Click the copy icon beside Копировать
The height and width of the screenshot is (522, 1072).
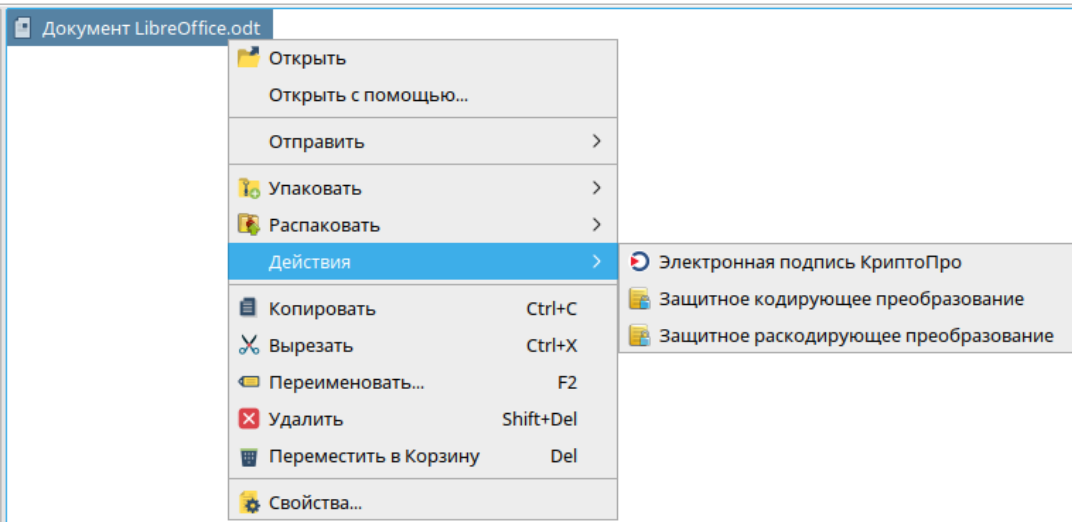249,308
